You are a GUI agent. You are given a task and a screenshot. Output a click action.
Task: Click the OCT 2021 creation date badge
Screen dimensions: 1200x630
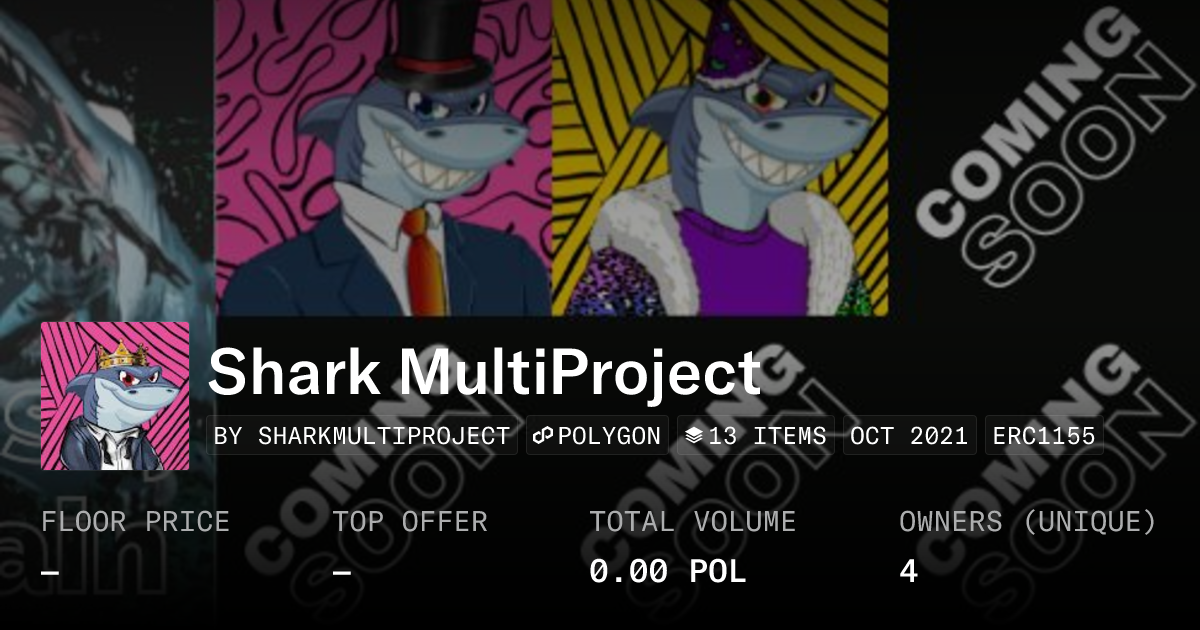point(909,436)
